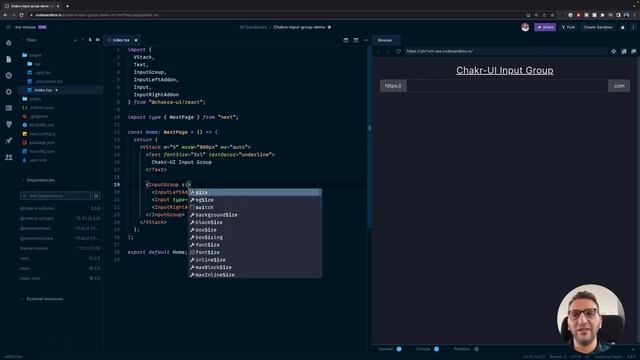Click the new file icon in Files header
640x360 pixels.
pyautogui.click(x=90, y=40)
